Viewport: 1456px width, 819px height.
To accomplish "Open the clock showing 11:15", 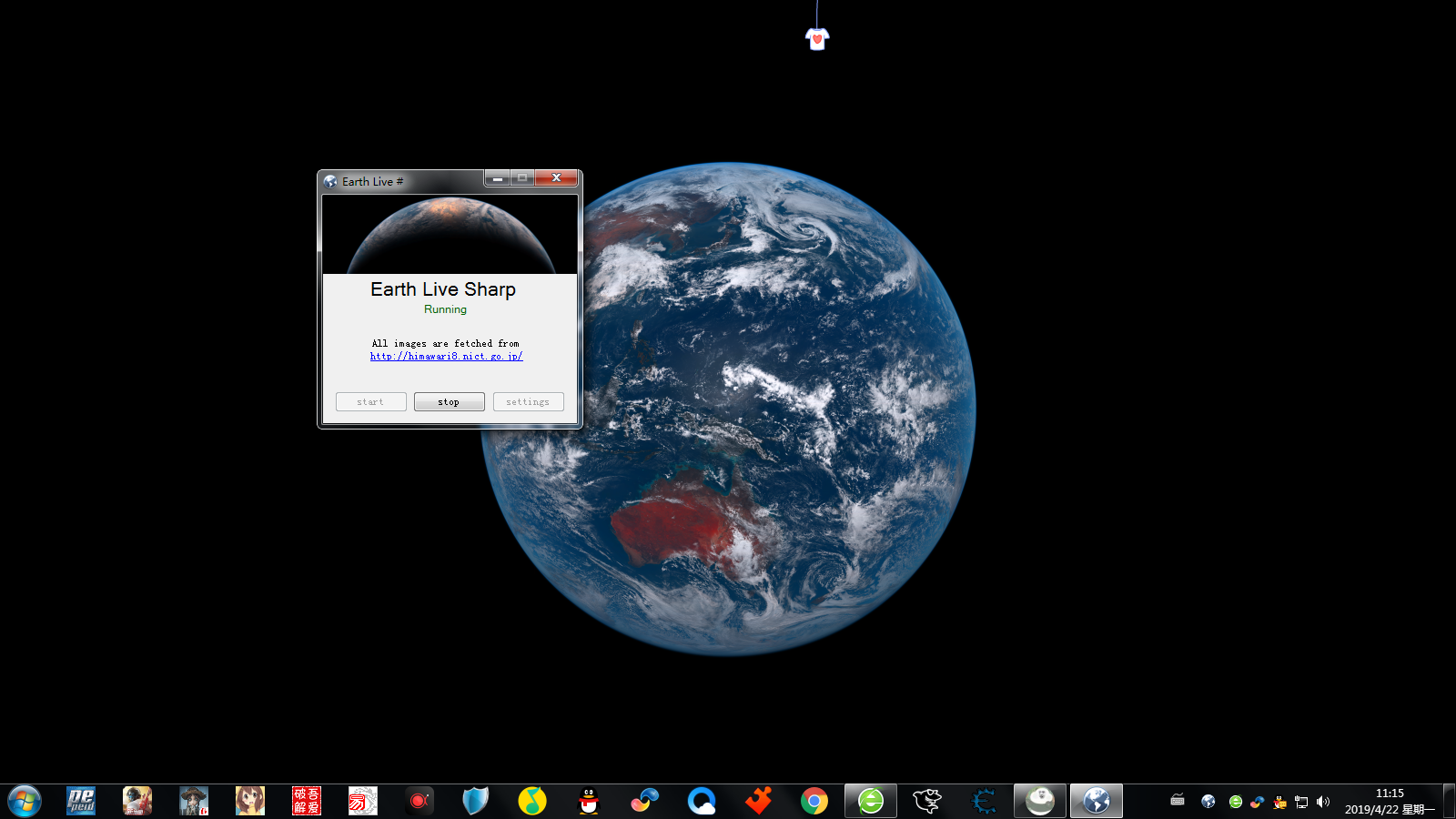I will (x=1390, y=801).
